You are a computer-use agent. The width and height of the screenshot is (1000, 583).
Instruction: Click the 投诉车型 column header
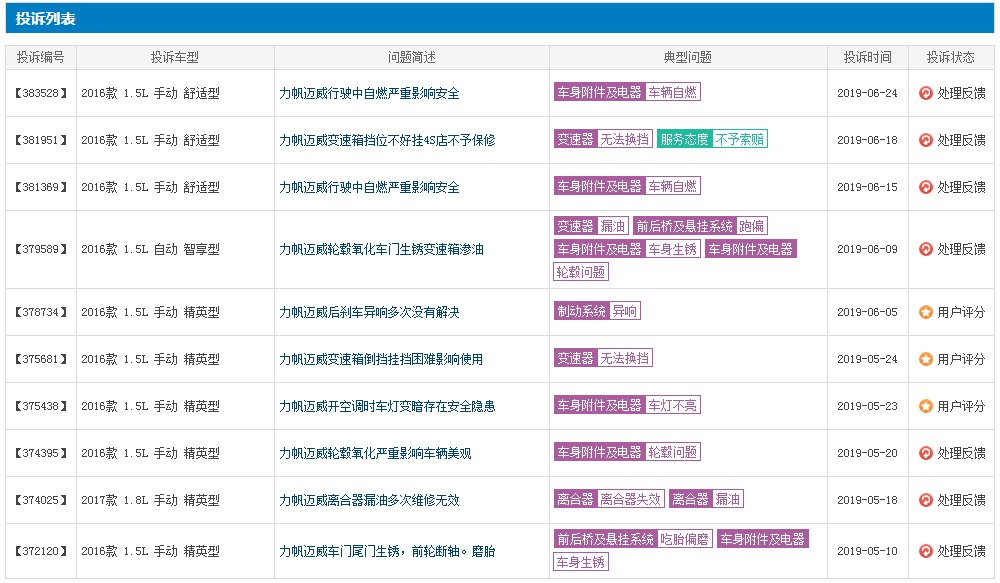175,58
